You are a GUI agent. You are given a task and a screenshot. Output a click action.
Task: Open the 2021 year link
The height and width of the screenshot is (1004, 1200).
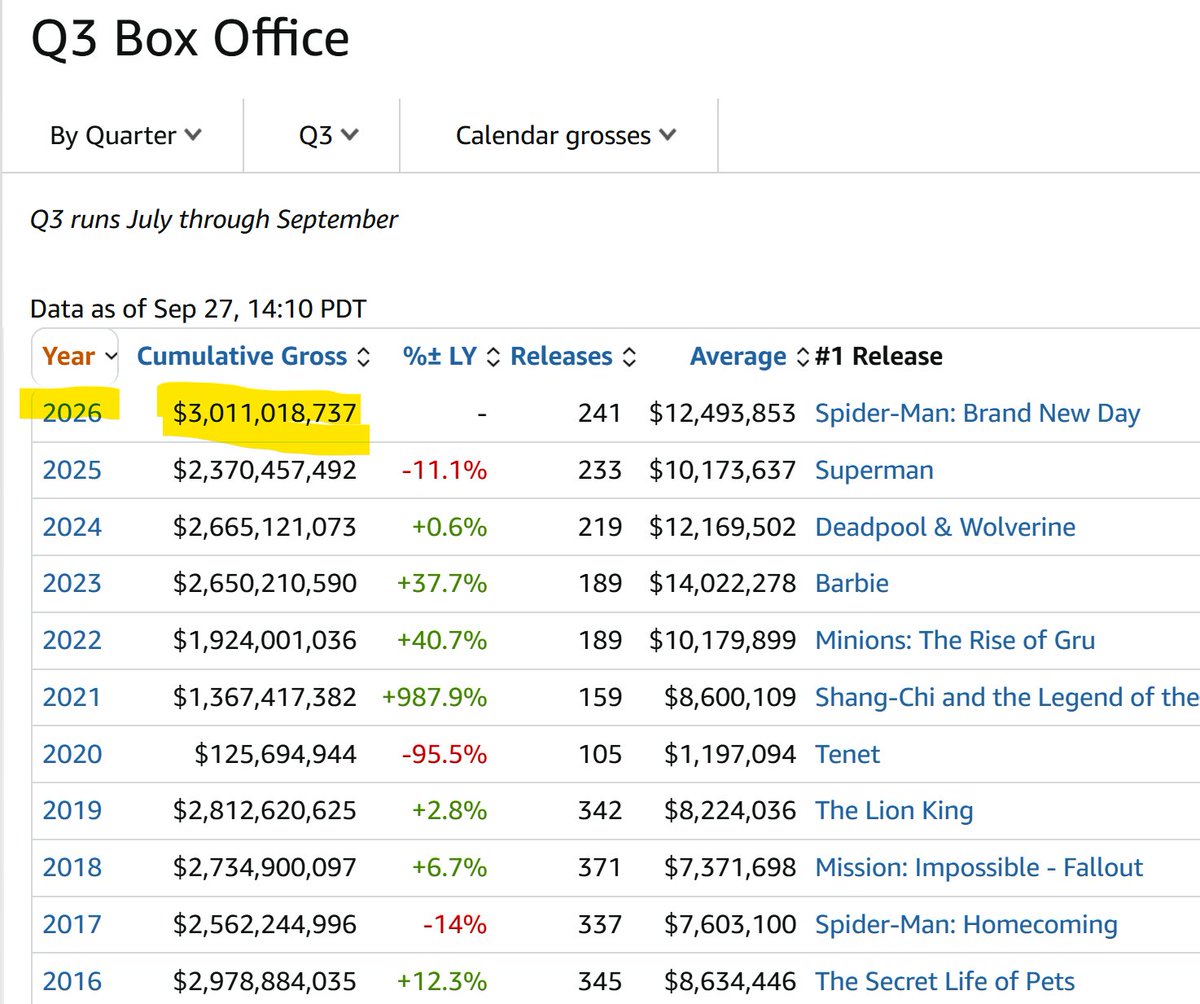72,697
